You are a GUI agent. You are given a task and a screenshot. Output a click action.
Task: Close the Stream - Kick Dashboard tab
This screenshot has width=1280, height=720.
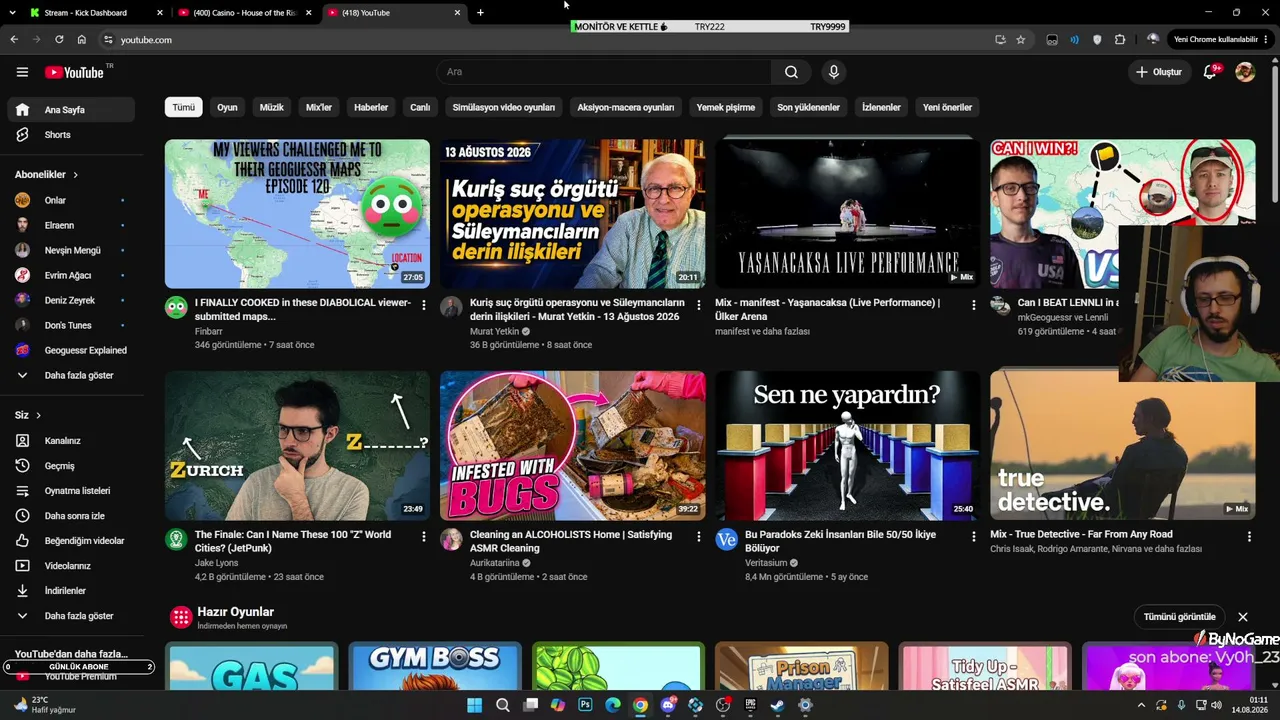point(160,13)
